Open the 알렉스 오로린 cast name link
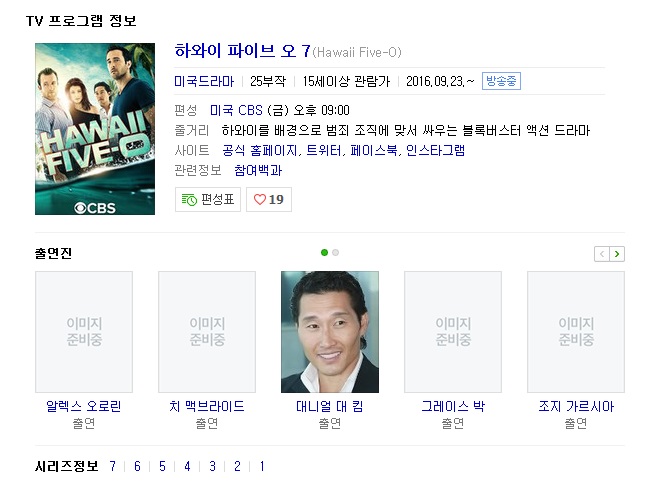Screen dimensions: 649x488 point(84,406)
